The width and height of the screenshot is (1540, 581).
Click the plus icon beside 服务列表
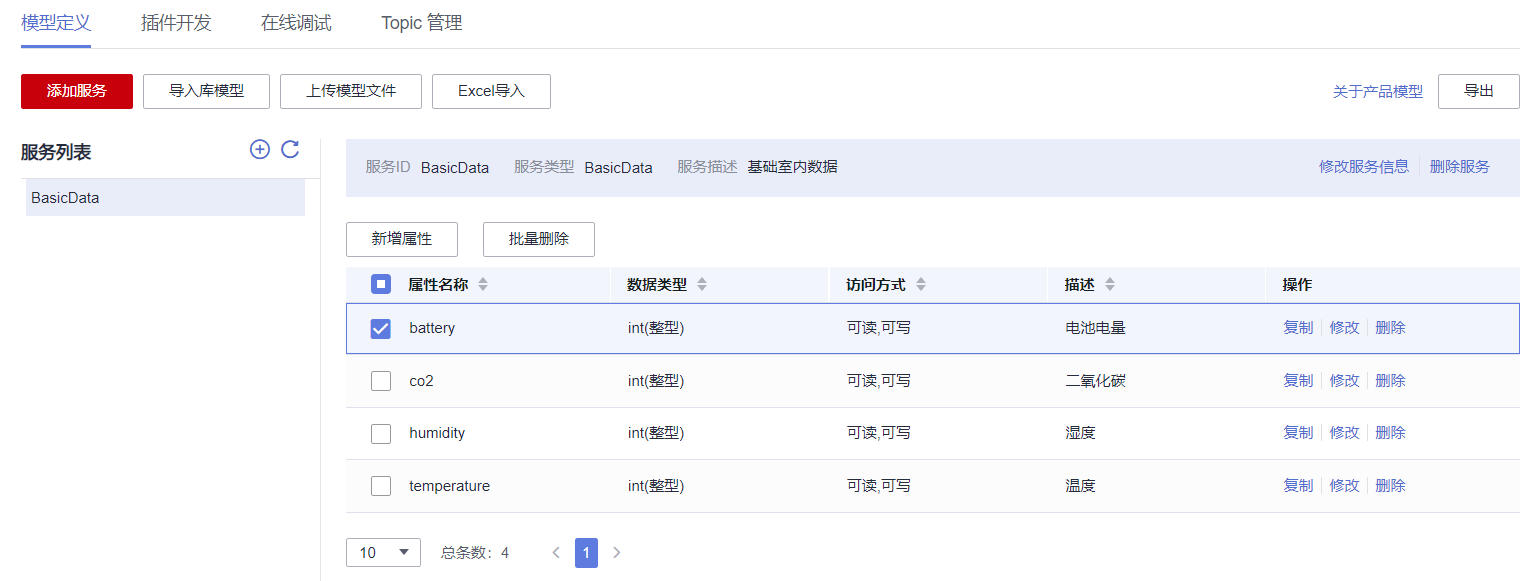point(259,150)
